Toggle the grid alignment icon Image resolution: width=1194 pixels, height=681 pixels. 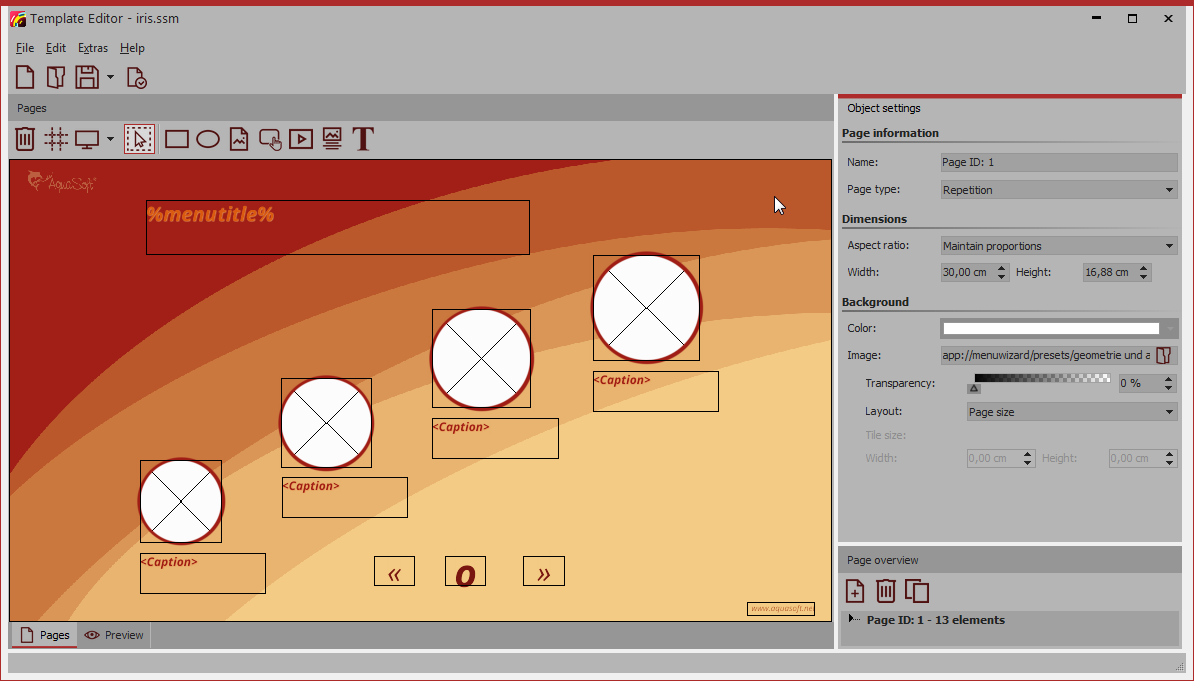[56, 139]
